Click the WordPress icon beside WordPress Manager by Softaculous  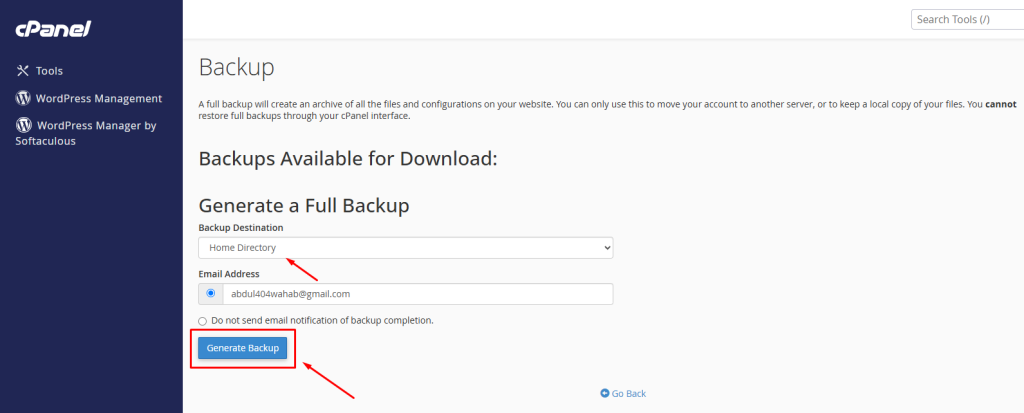23,126
